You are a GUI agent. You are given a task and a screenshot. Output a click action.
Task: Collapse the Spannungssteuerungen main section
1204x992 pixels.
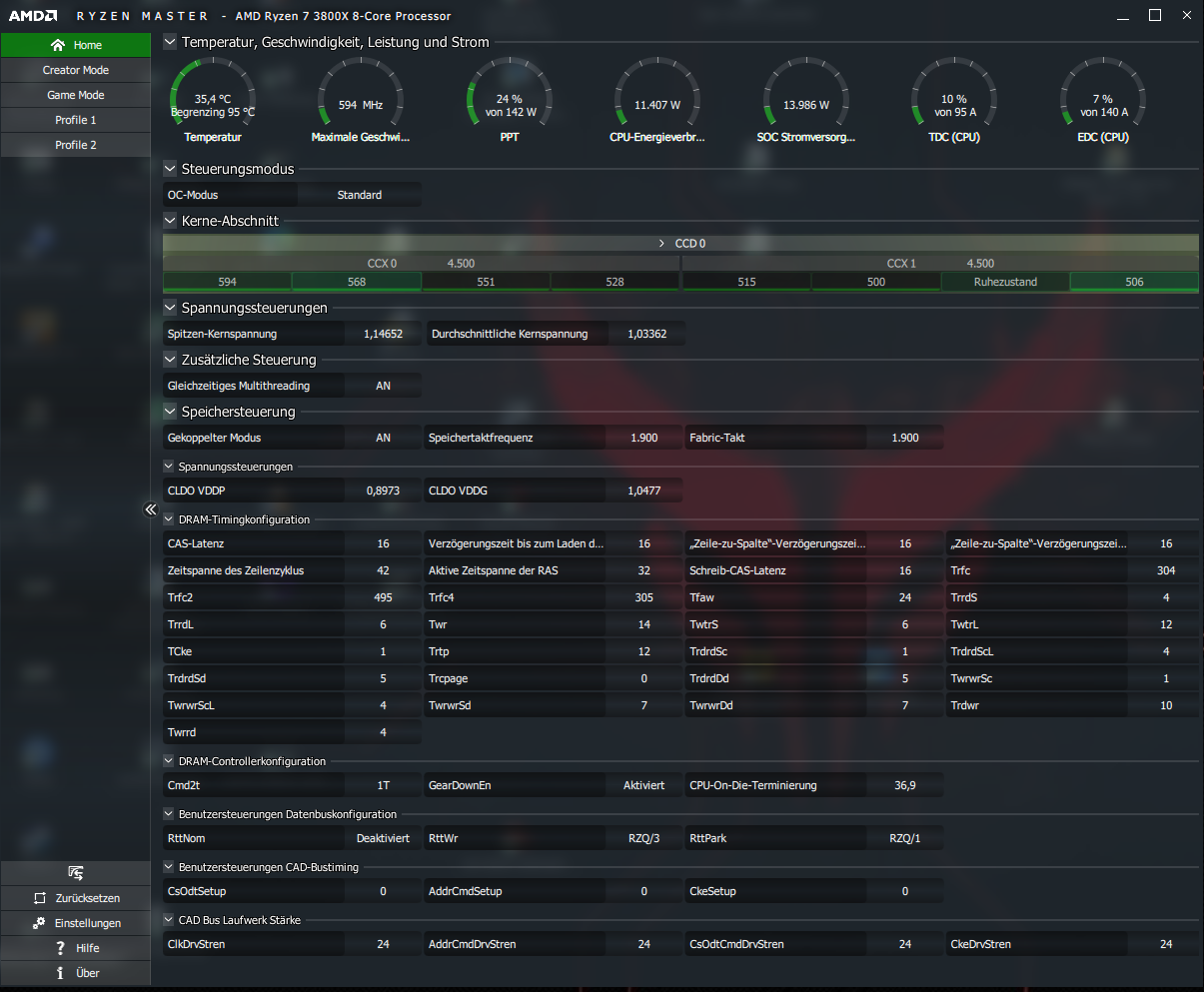(x=169, y=308)
